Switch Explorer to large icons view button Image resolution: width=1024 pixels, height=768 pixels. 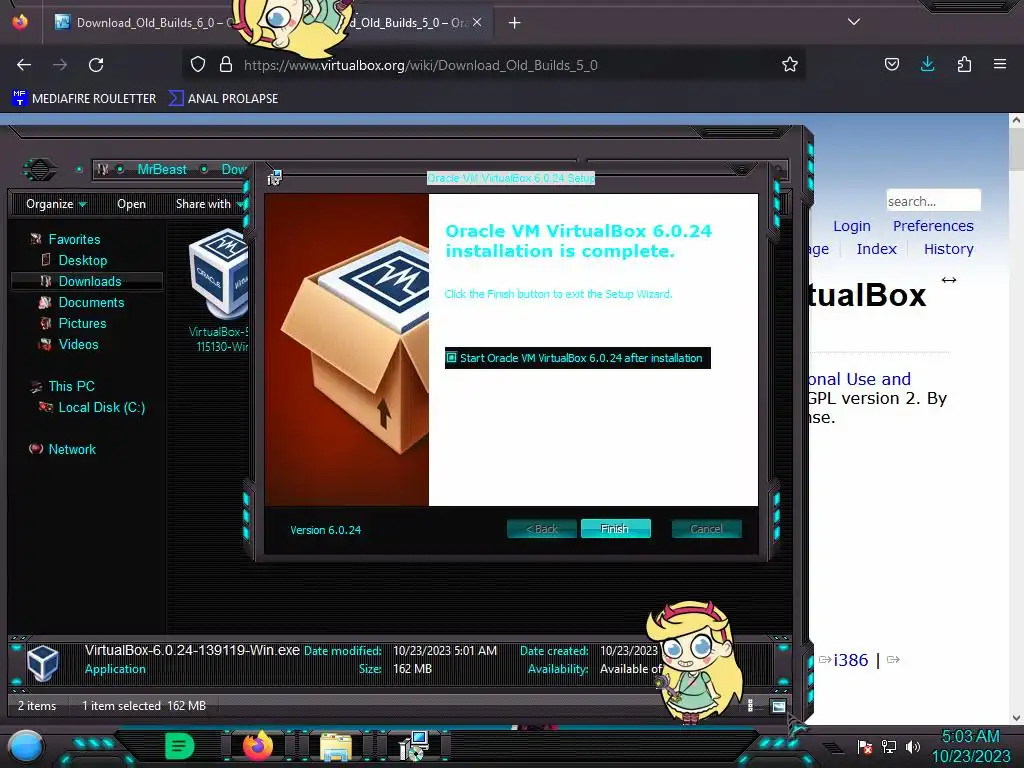click(778, 706)
